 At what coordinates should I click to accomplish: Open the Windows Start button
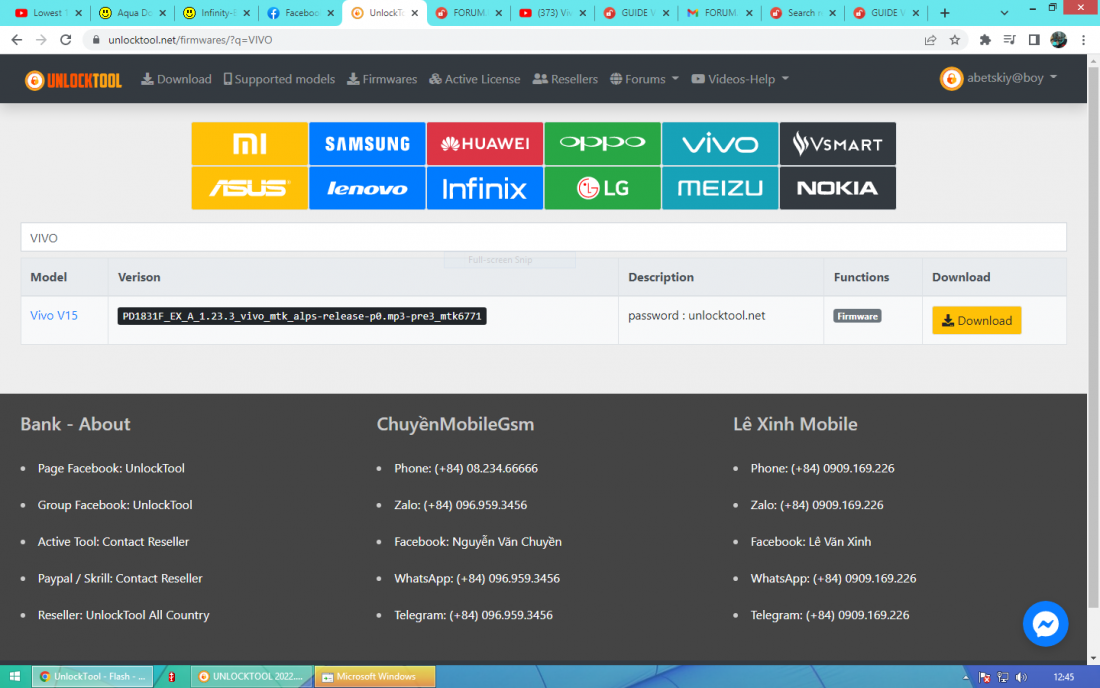15,677
